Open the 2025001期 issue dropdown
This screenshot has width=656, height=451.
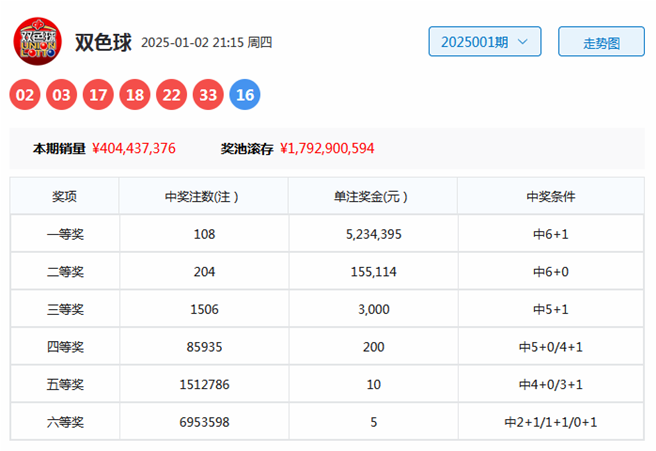pyautogui.click(x=485, y=41)
